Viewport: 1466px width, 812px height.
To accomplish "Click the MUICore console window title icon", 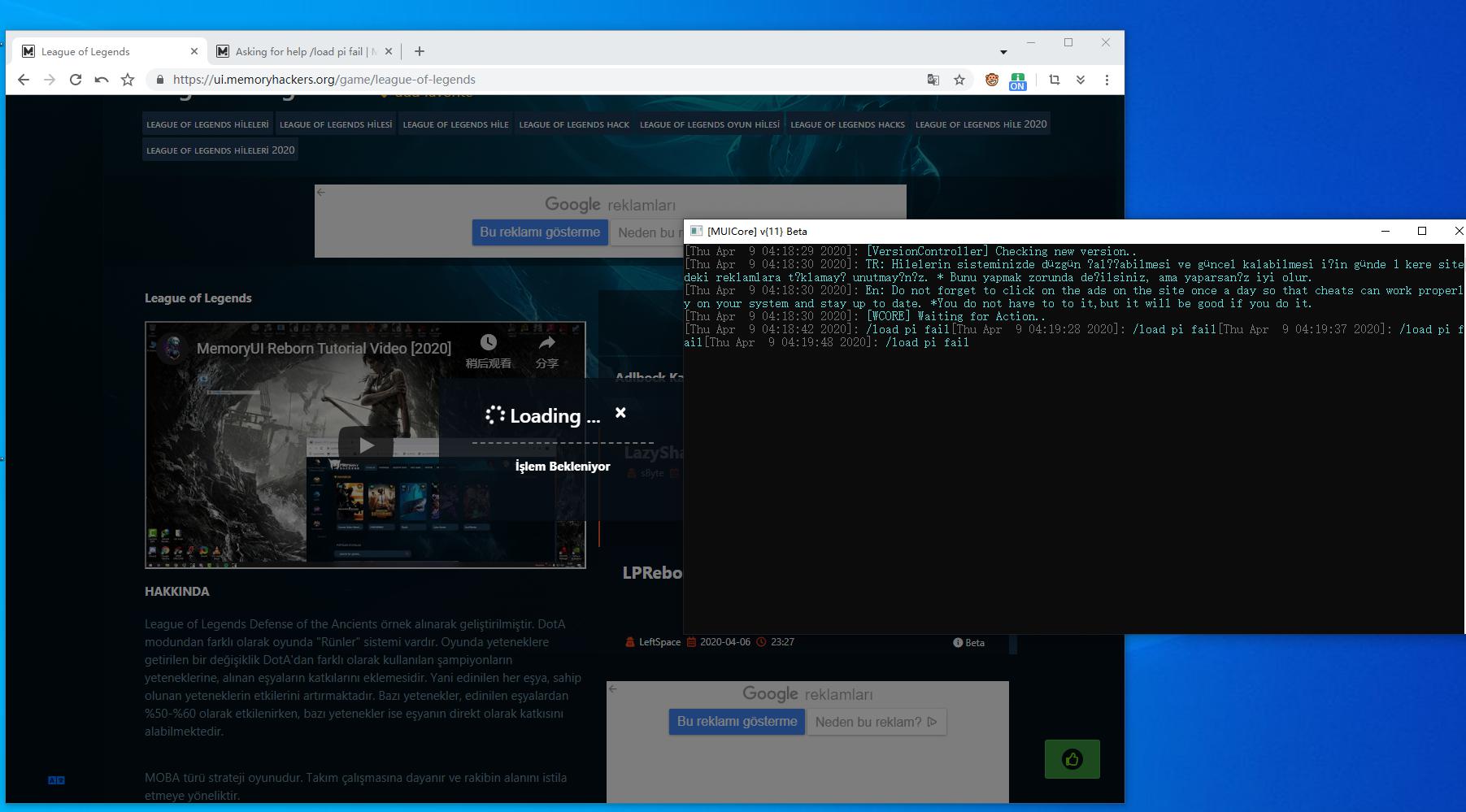I will 696,232.
